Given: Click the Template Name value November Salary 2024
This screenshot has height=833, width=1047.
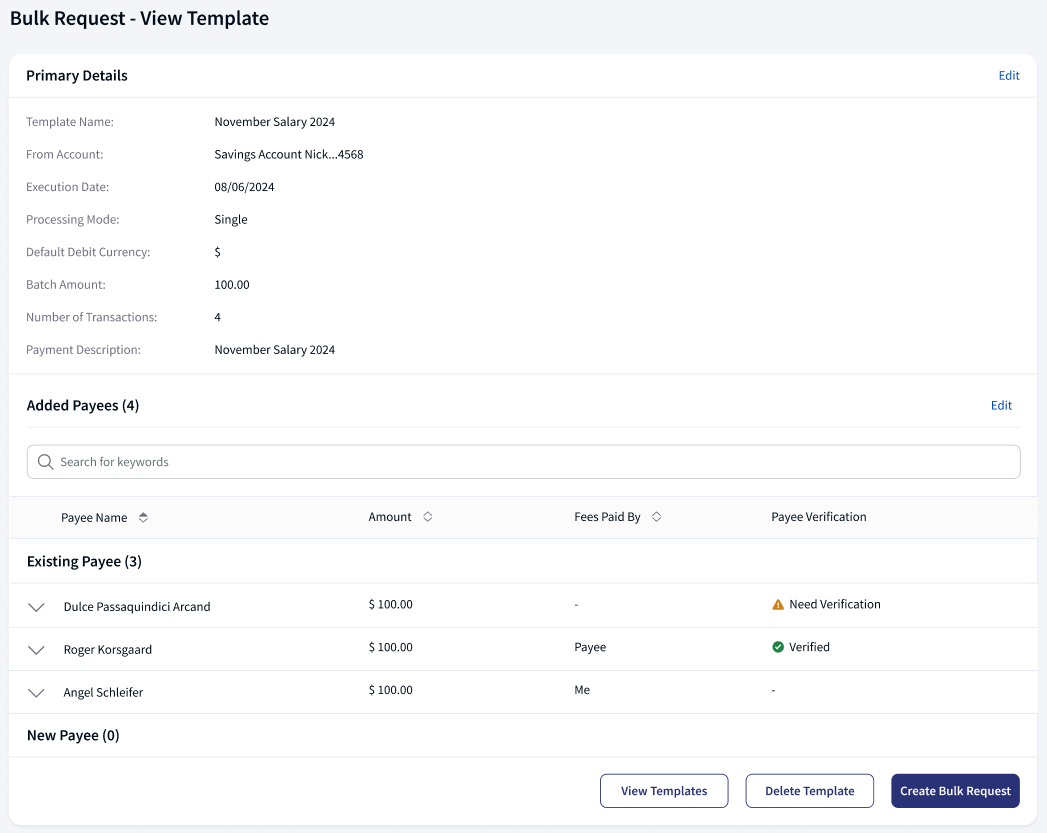Looking at the screenshot, I should tap(274, 121).
